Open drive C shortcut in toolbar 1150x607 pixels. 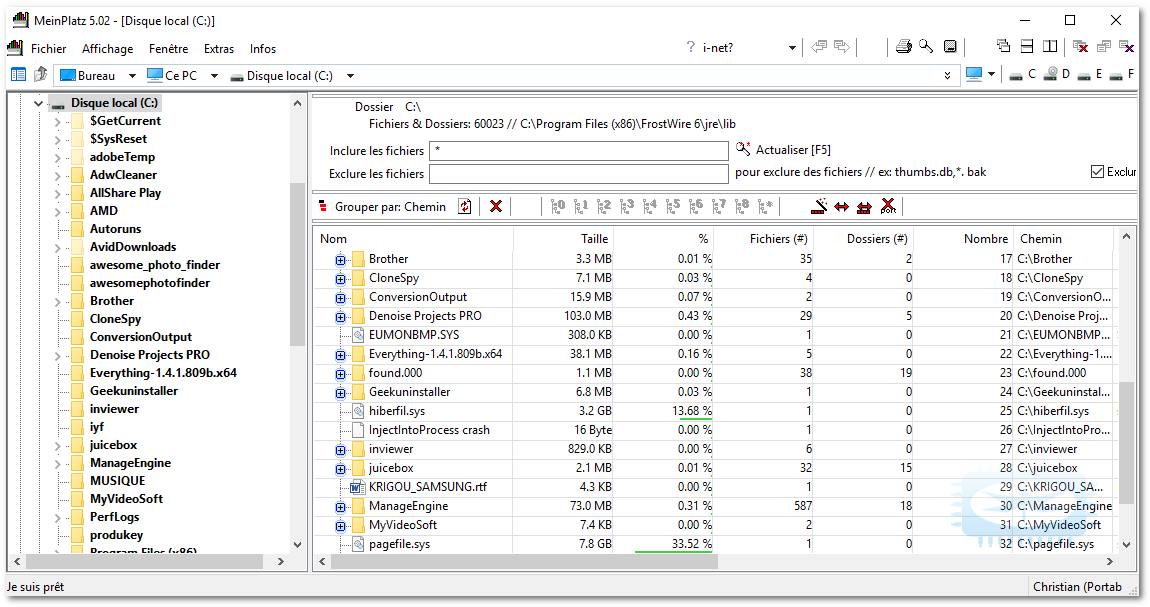coord(1022,74)
